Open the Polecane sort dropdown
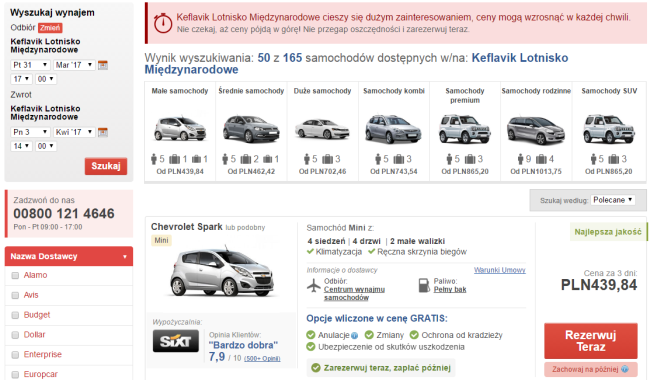The height and width of the screenshot is (380, 650). click(x=613, y=200)
